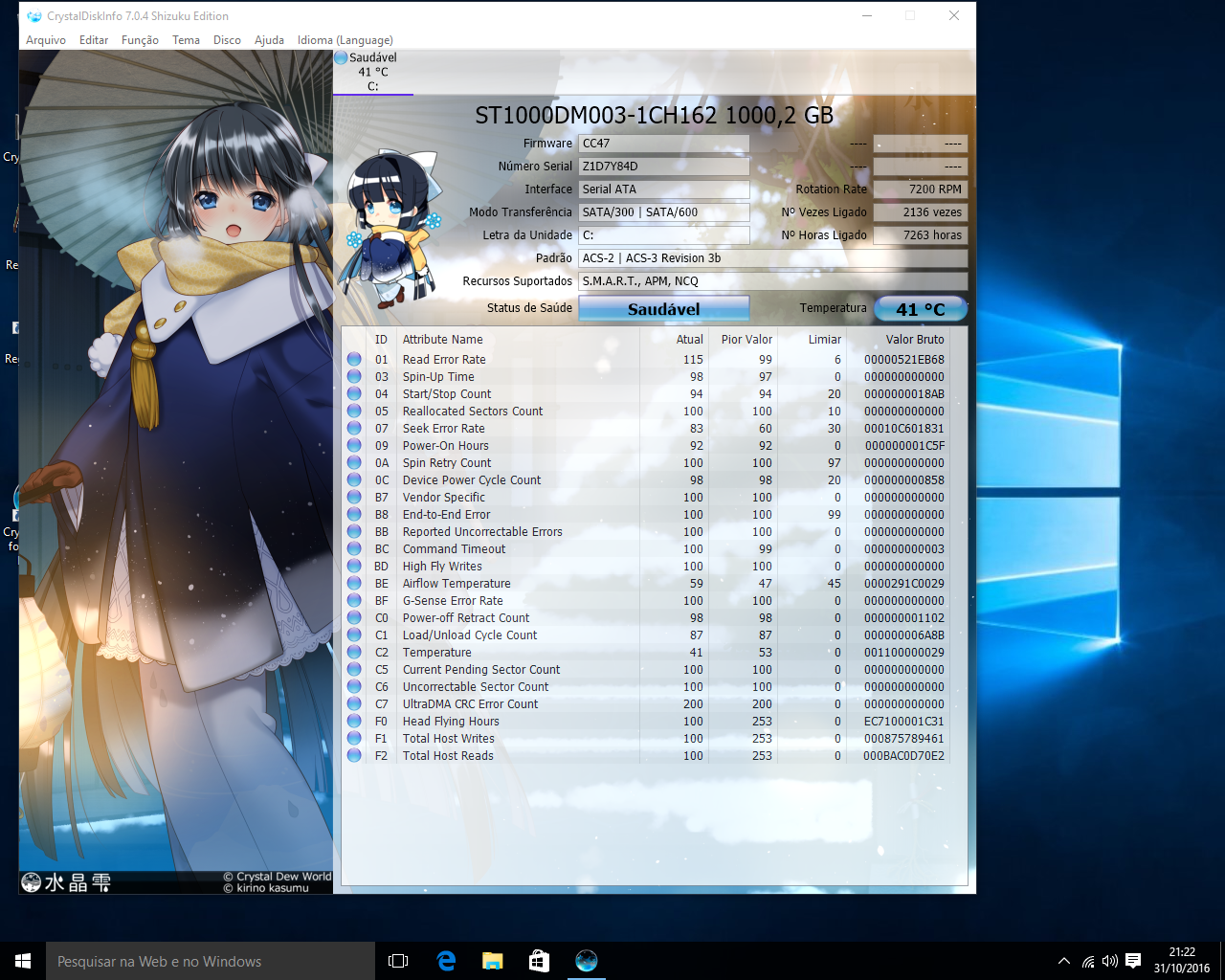
Task: Click the Current Pending Sector Count orb
Action: tap(354, 670)
